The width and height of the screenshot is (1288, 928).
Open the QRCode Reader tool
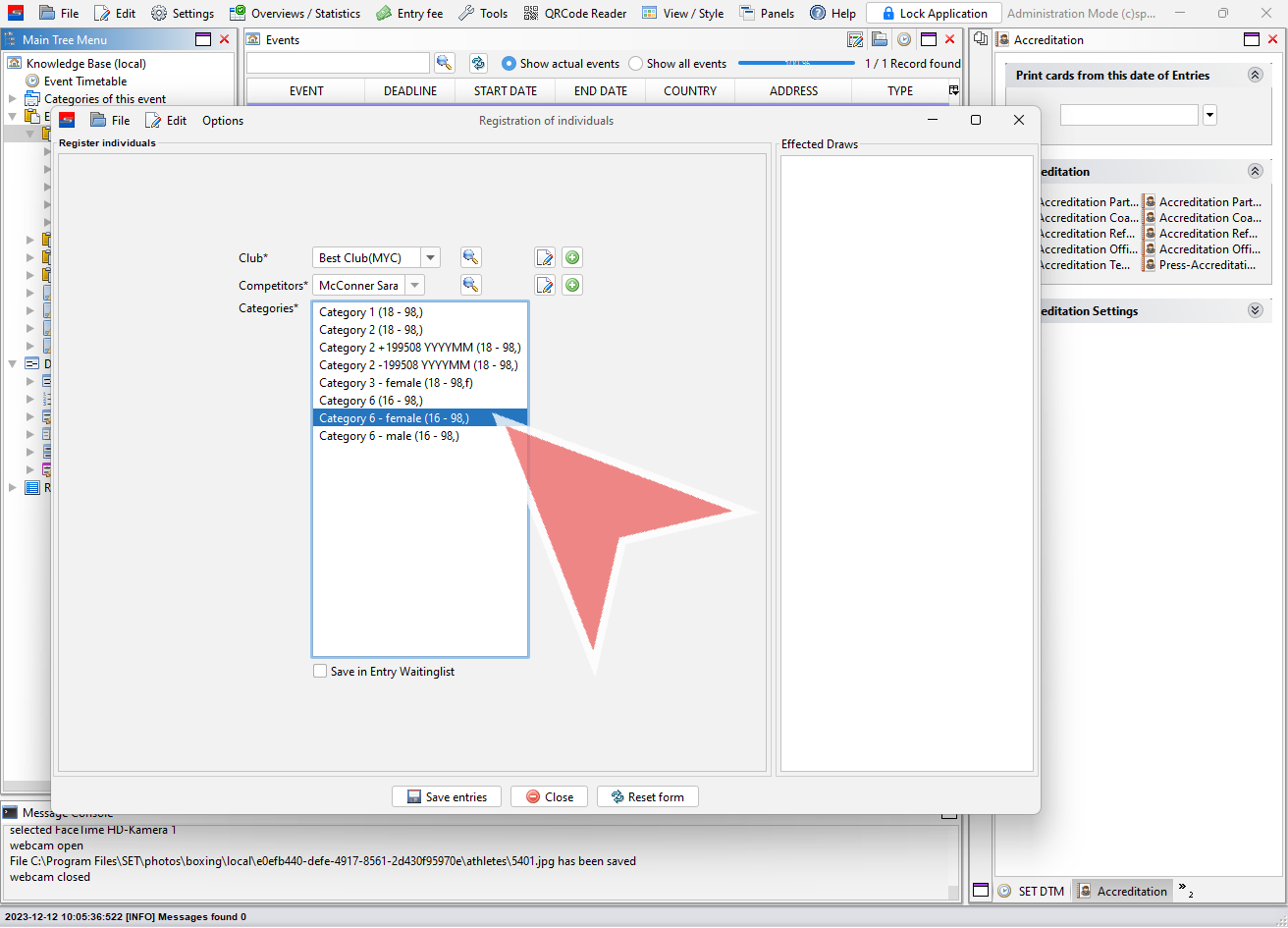(x=575, y=13)
